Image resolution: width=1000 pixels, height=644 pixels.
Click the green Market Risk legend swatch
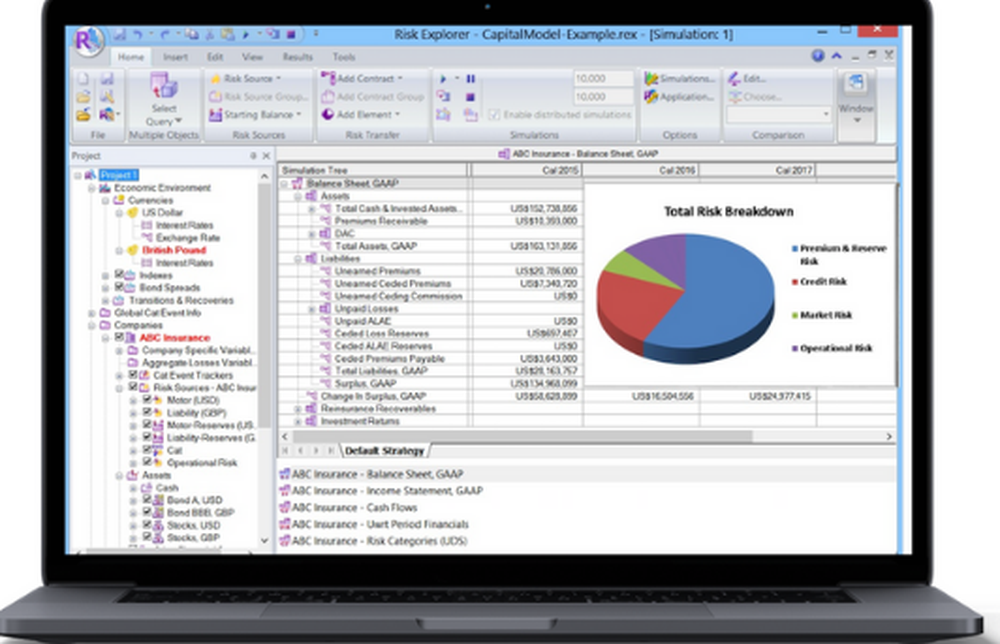click(795, 315)
